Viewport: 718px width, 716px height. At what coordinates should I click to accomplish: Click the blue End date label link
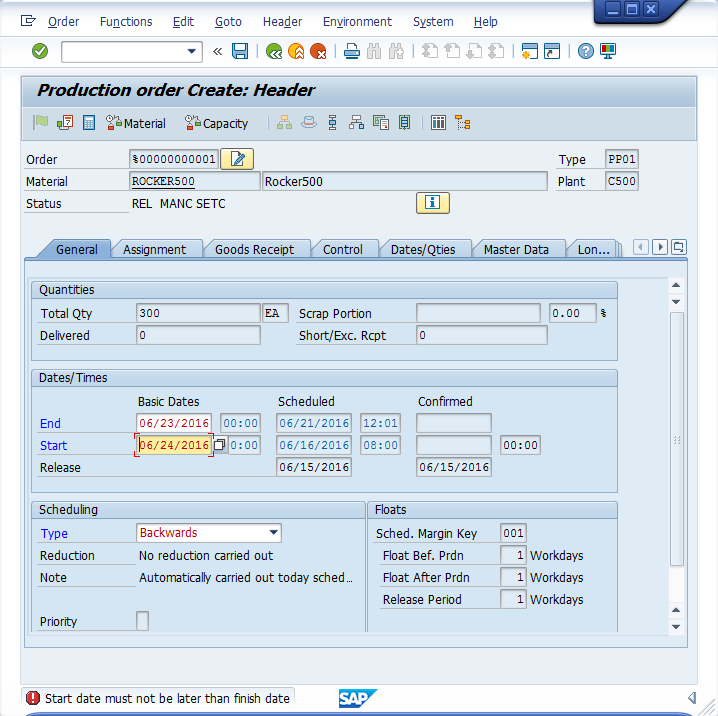coord(50,423)
